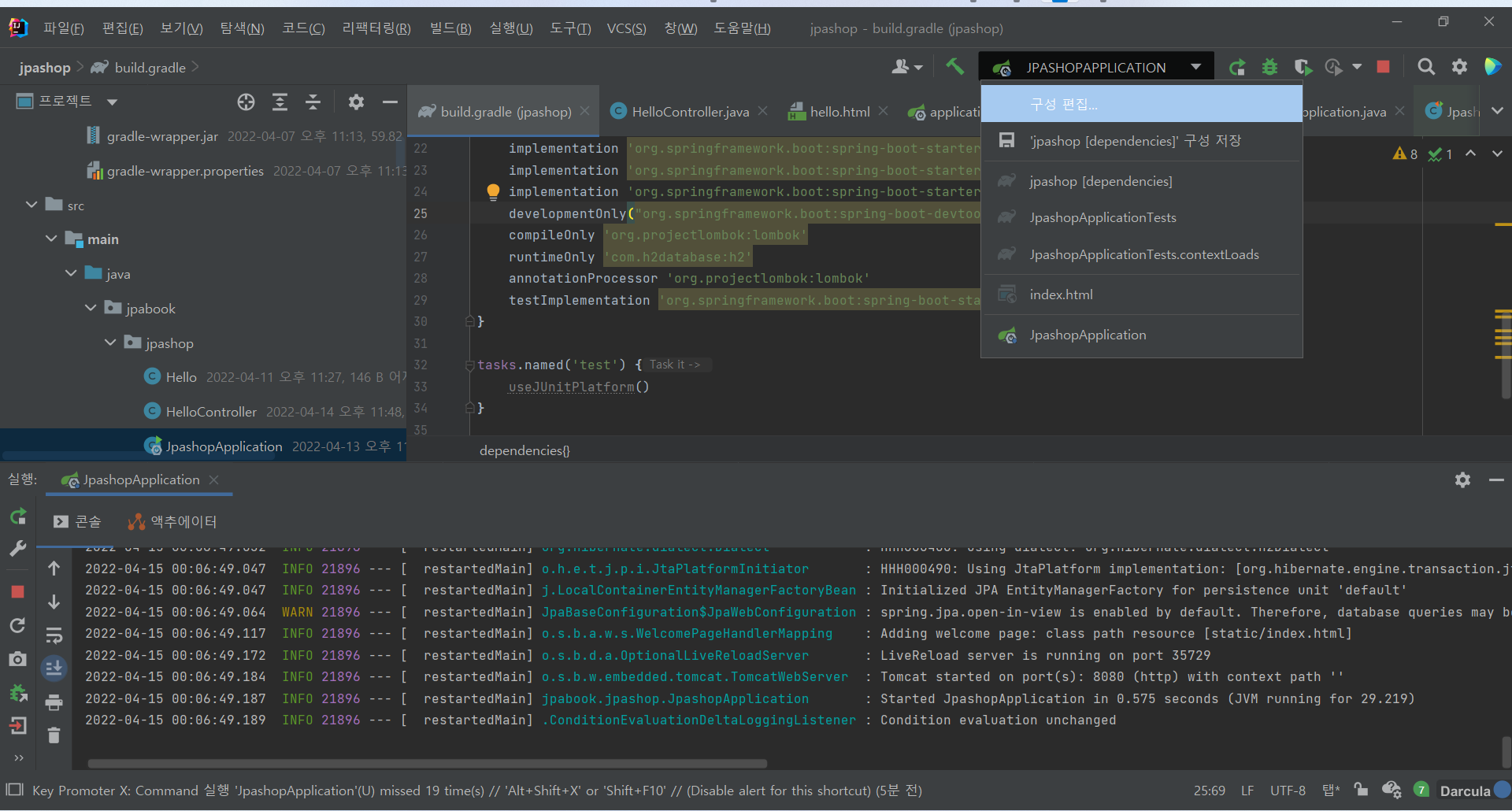The image size is (1512, 811).
Task: Click the profiler run icon
Action: click(1333, 67)
